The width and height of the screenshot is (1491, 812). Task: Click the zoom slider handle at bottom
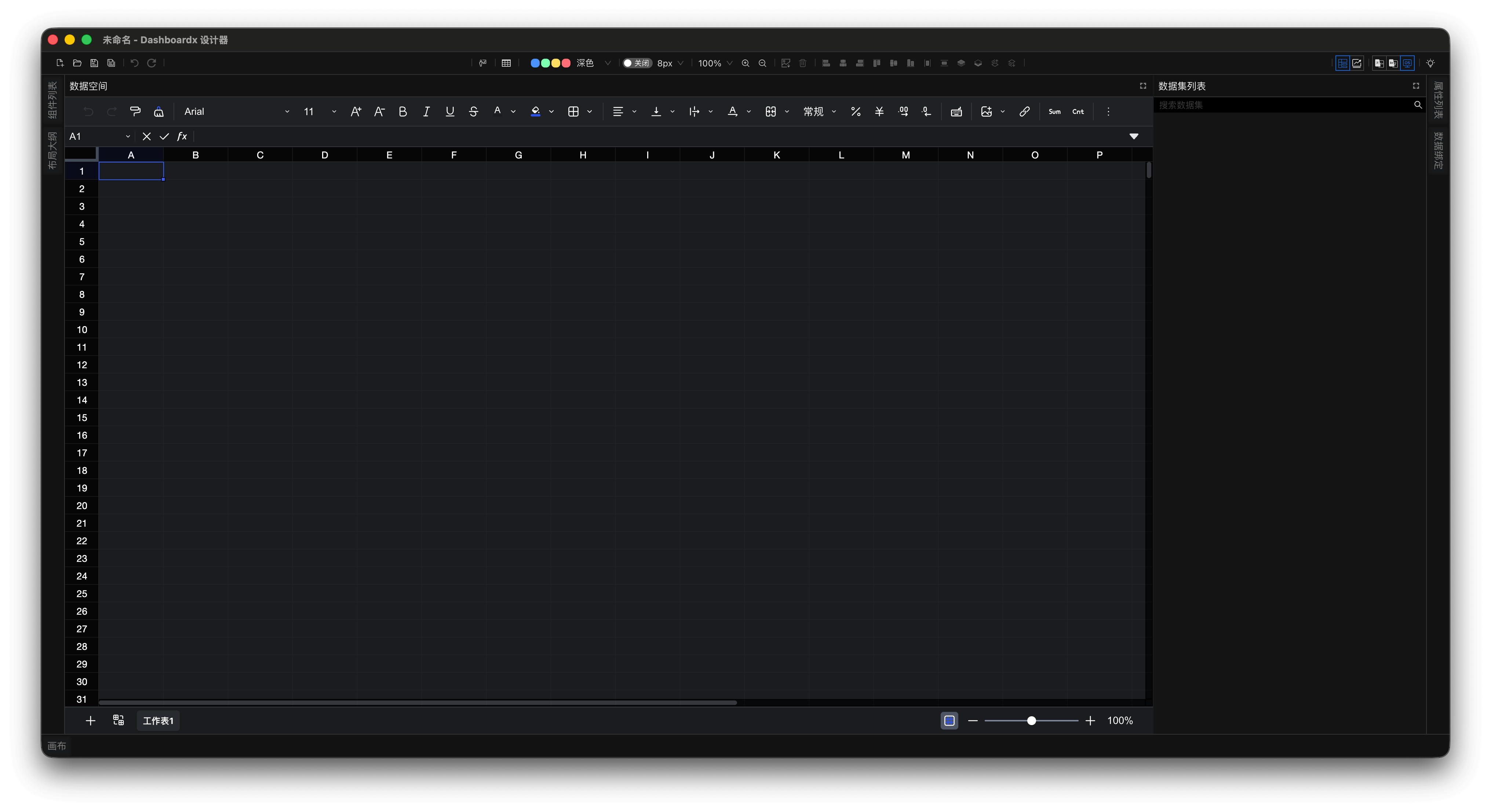(x=1031, y=721)
